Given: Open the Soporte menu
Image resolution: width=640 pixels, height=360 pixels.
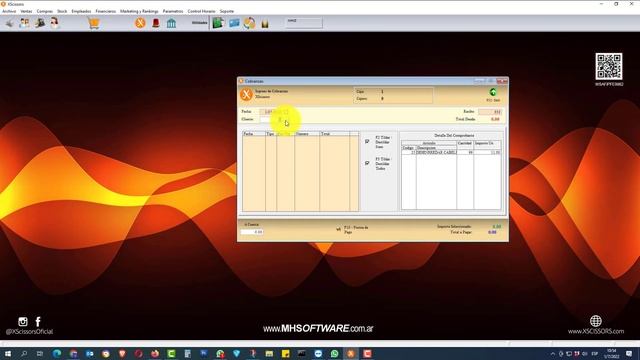Looking at the screenshot, I should [227, 11].
